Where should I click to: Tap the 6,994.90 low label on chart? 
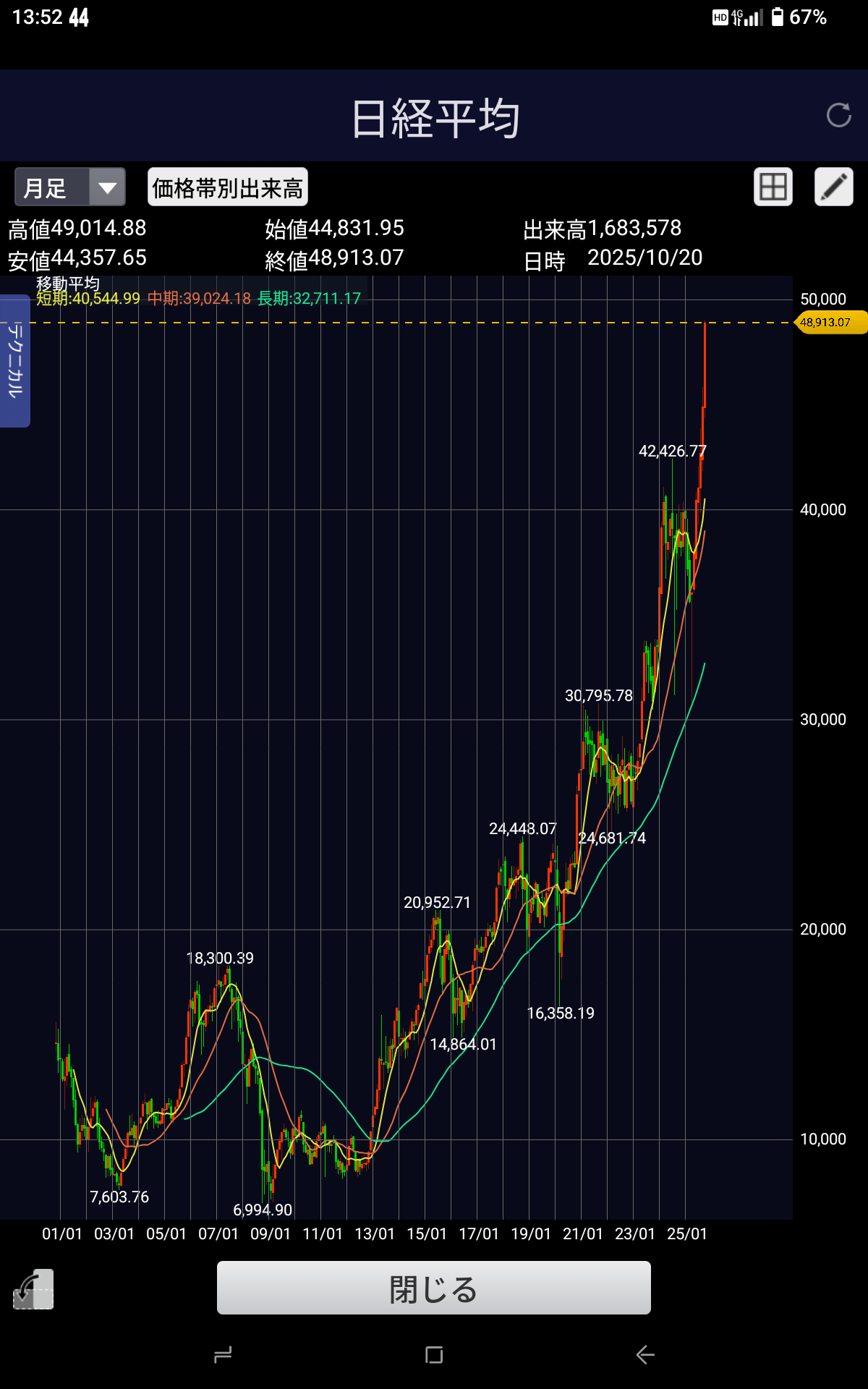(x=263, y=1210)
